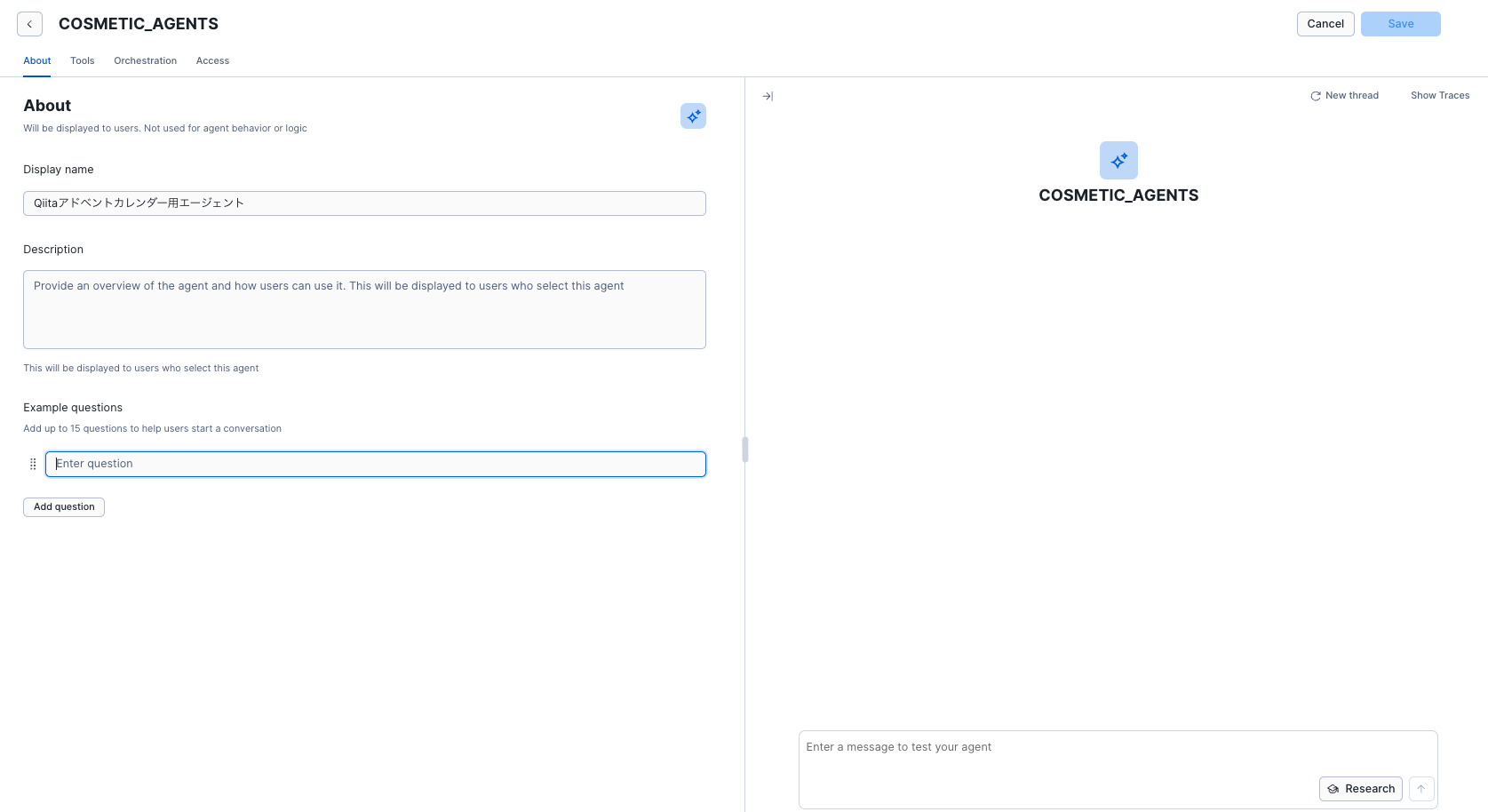Click the drag handle beside question field
This screenshot has width=1488, height=812.
pyautogui.click(x=33, y=464)
